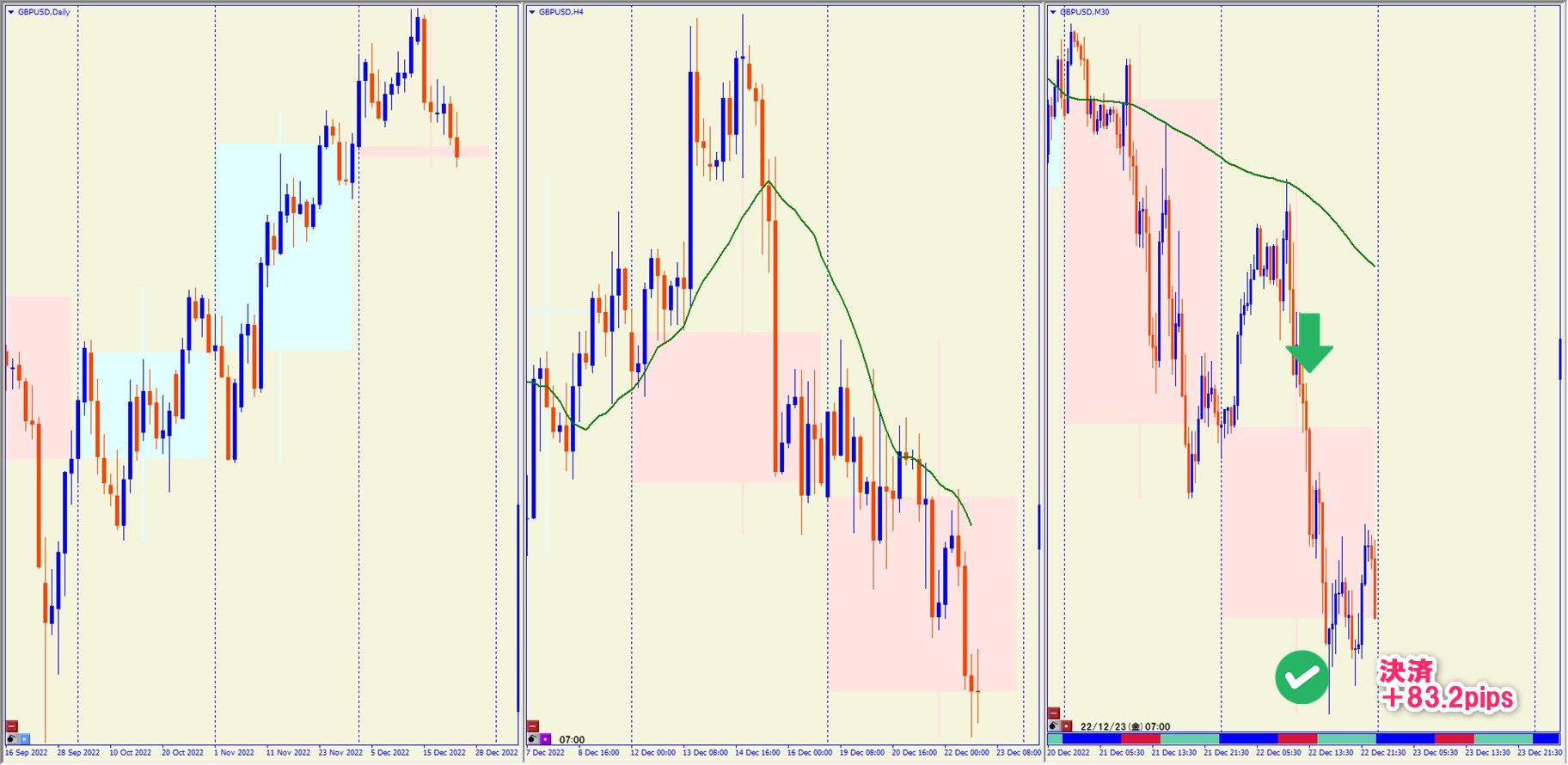Expand the GBPUSD,H4 chart dropdown arrow
The height and width of the screenshot is (765, 1568).
click(x=531, y=12)
